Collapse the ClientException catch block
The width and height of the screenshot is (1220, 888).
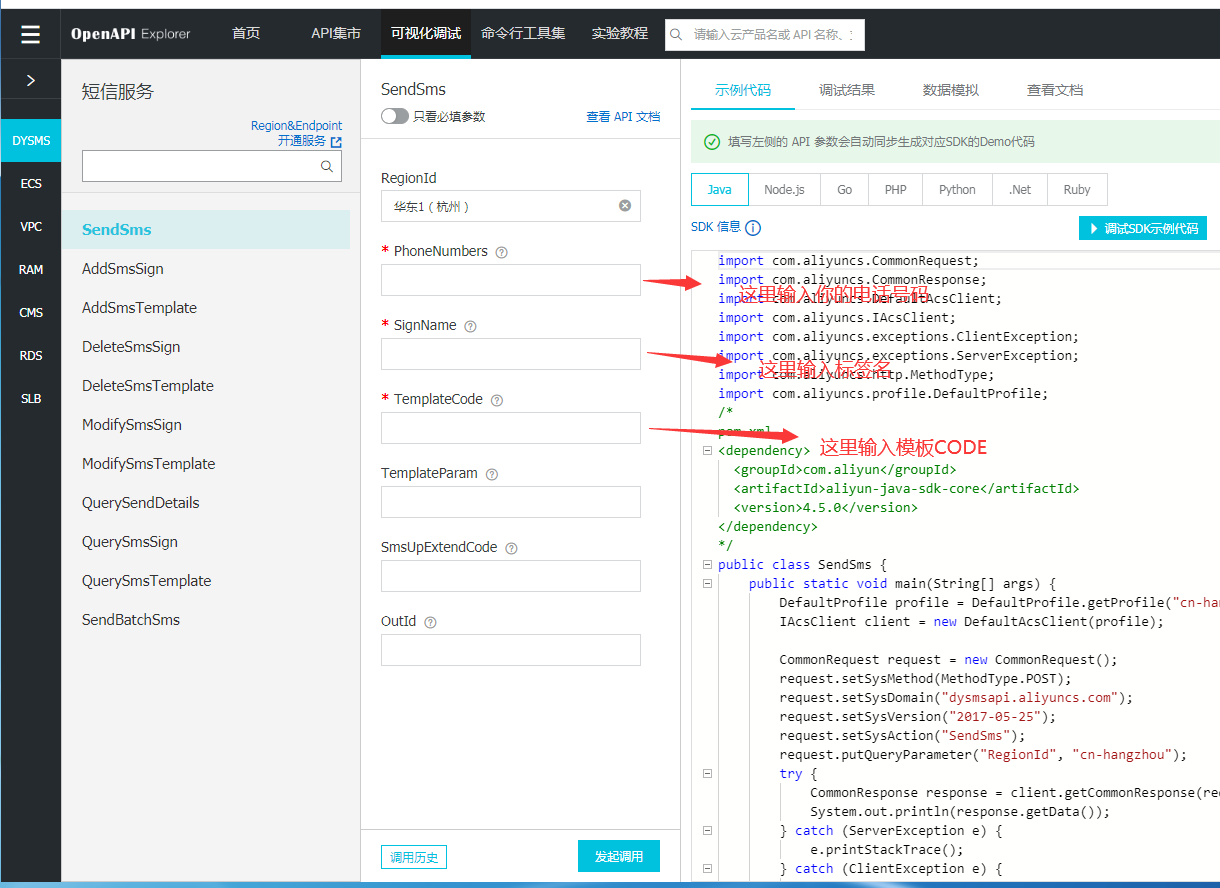pyautogui.click(x=707, y=868)
